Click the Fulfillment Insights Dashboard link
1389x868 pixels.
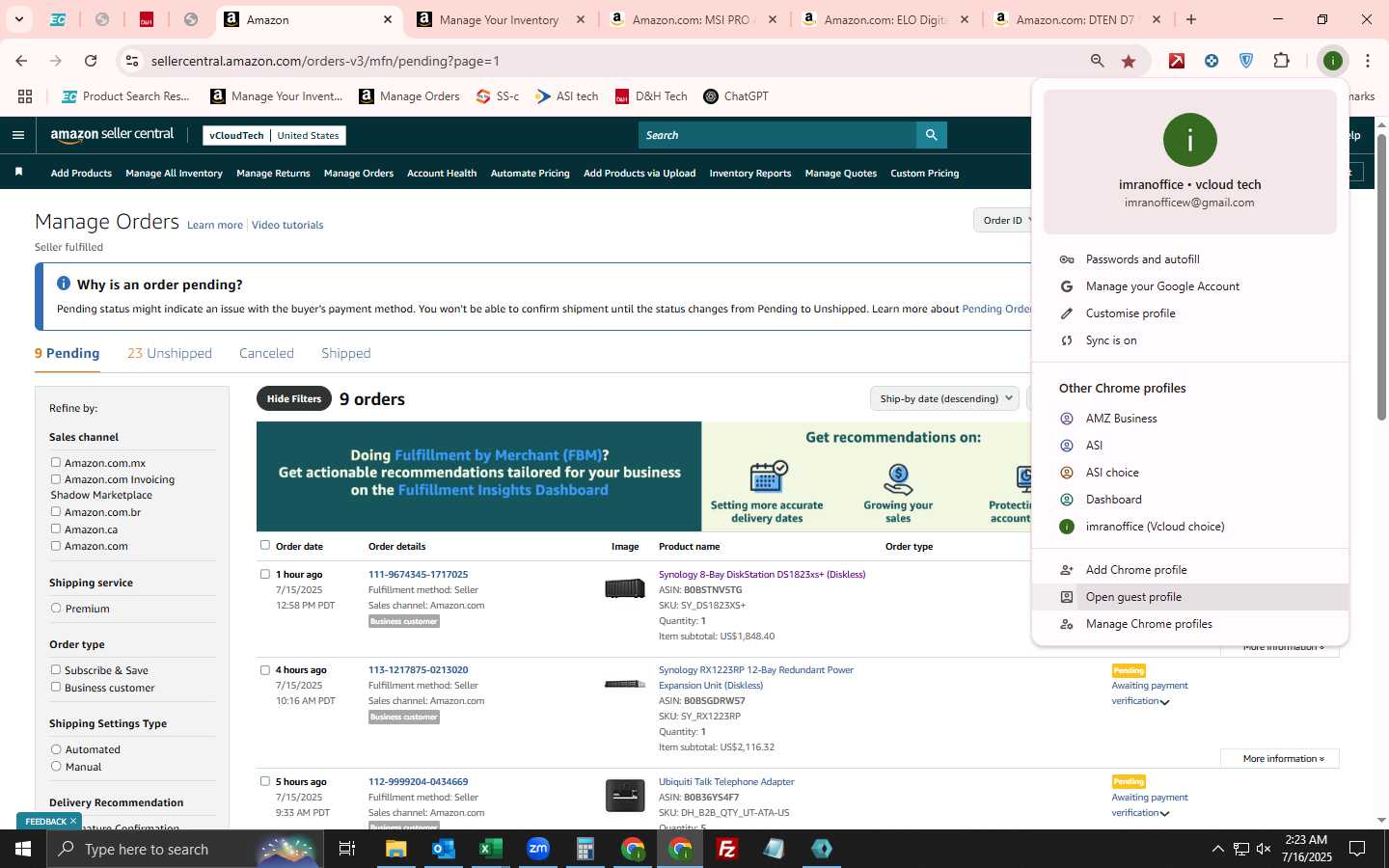[504, 490]
